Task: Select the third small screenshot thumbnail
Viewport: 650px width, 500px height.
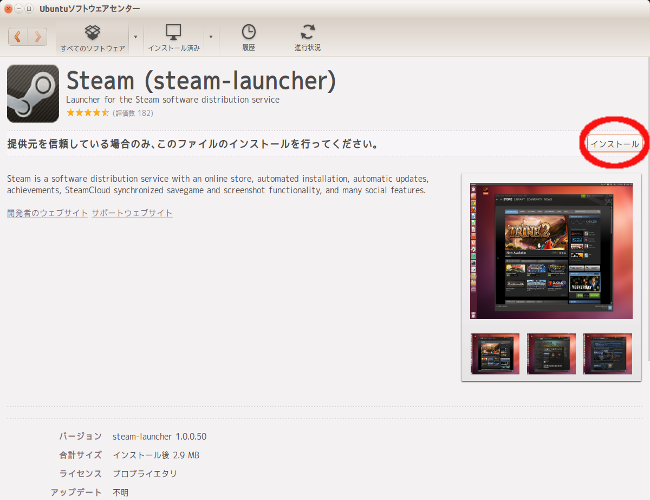Action: [607, 353]
